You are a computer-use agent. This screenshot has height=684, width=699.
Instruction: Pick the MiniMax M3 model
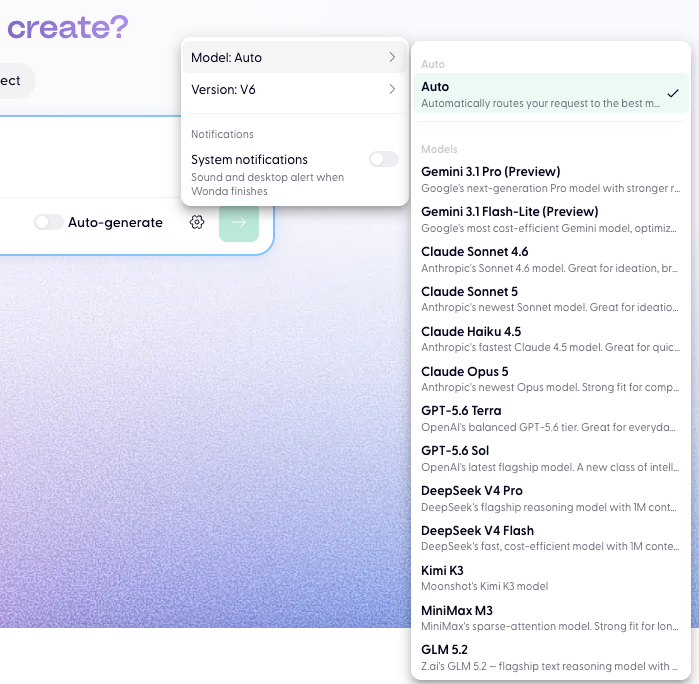coord(551,618)
